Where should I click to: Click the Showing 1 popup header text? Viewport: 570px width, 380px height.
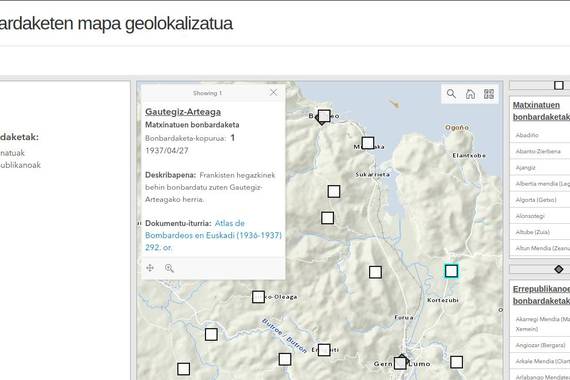(x=207, y=93)
